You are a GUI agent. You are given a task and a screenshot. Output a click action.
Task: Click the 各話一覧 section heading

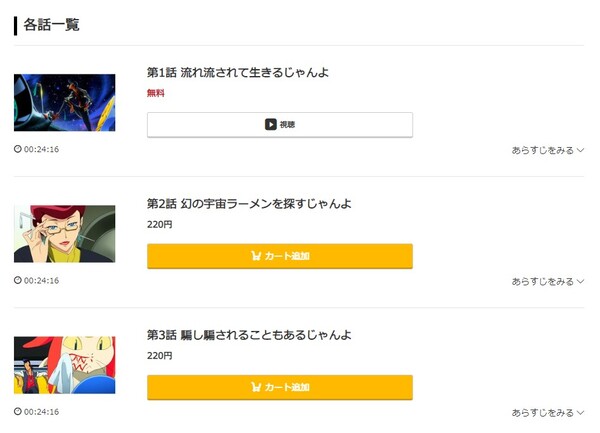coord(52,24)
